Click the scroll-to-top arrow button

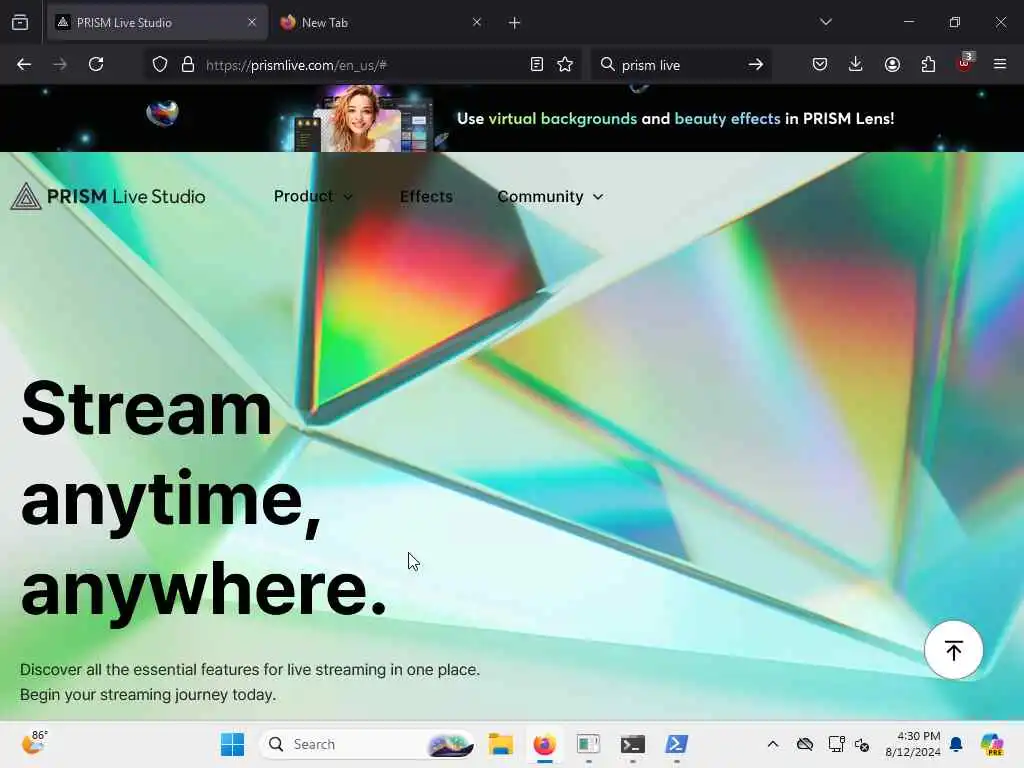[953, 650]
